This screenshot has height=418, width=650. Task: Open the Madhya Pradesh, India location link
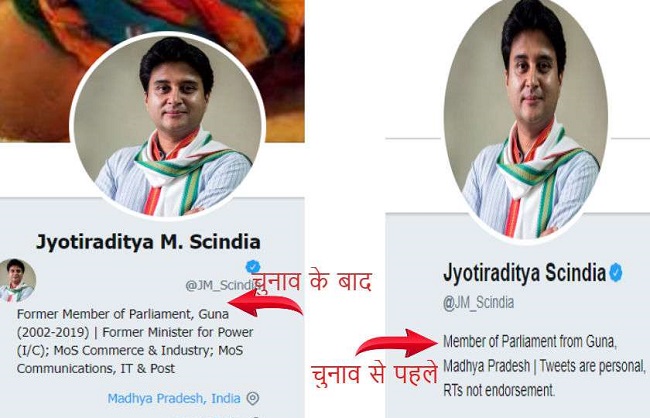174,399
